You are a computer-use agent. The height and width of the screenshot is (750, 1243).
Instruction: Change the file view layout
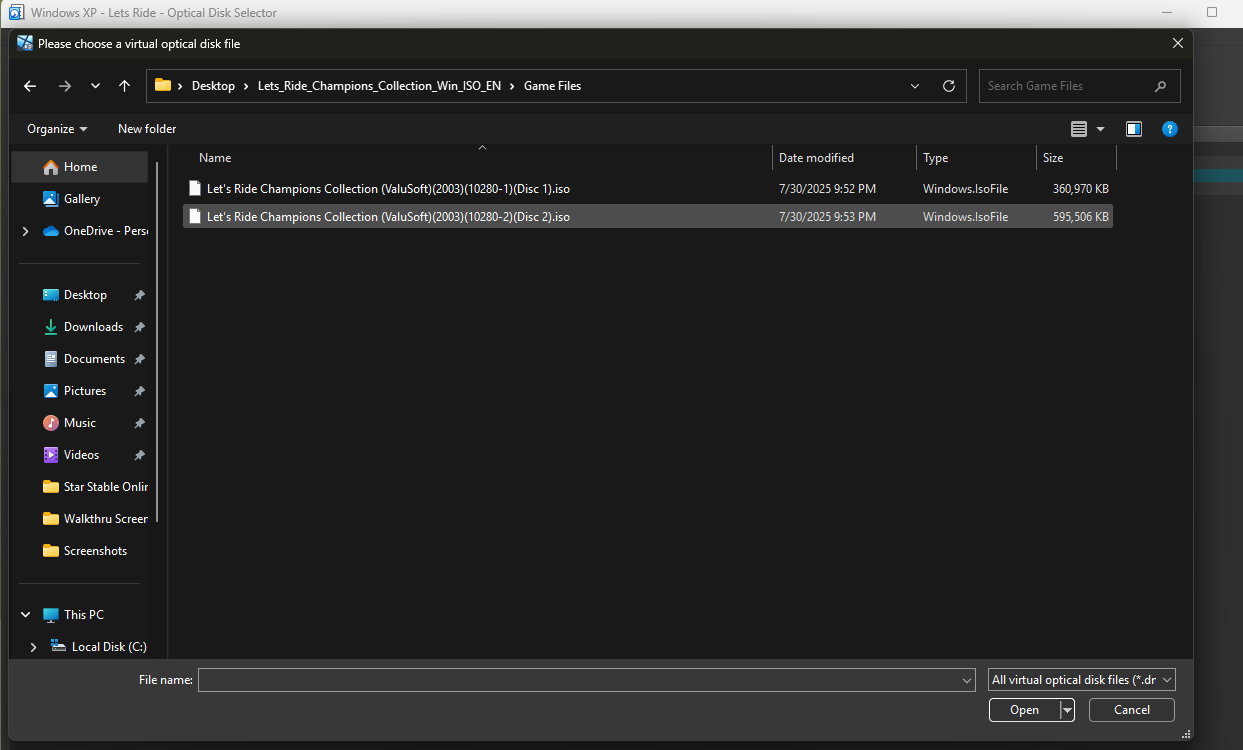point(1078,129)
